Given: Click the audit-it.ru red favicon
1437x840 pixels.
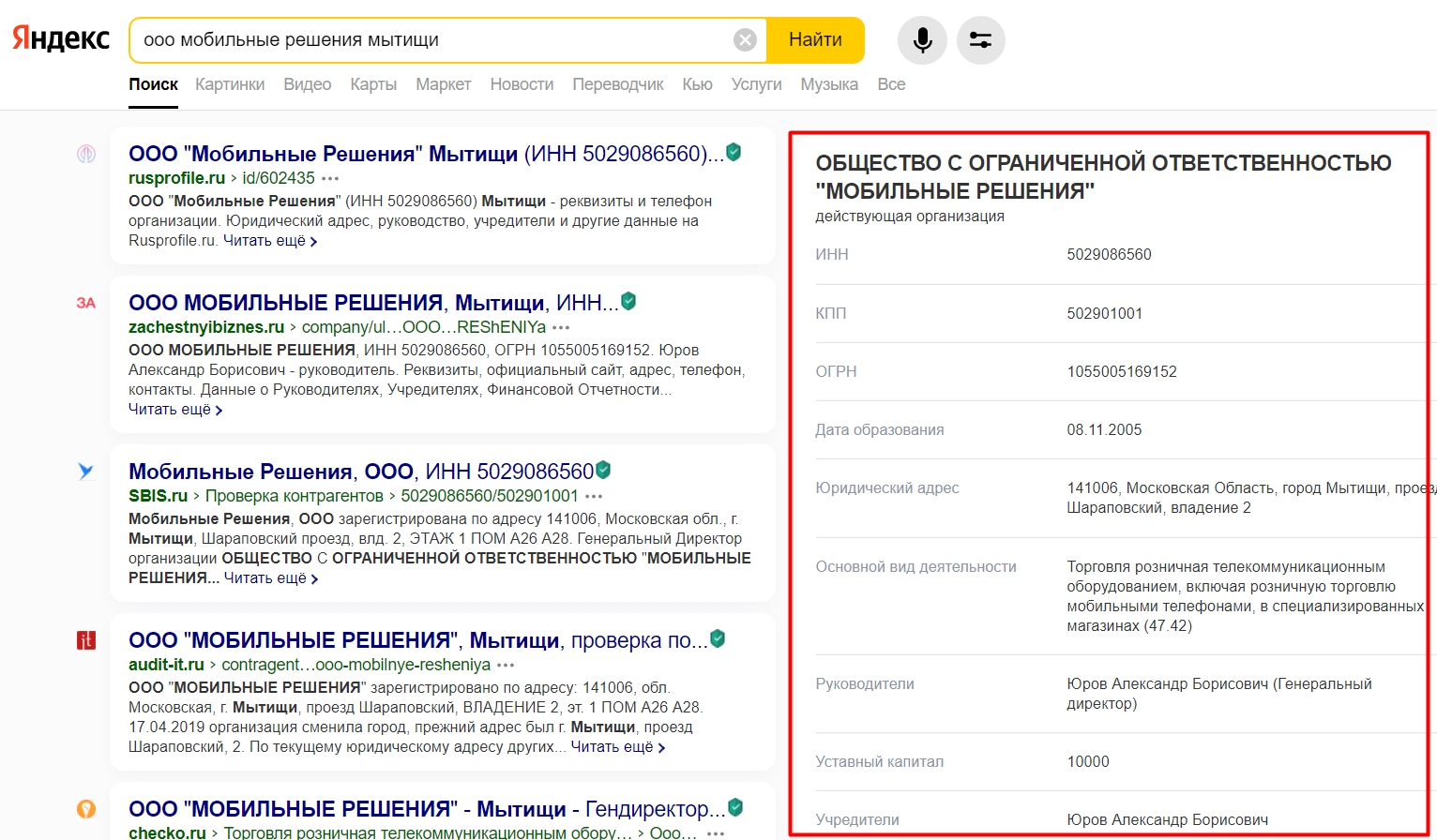Looking at the screenshot, I should tap(86, 640).
